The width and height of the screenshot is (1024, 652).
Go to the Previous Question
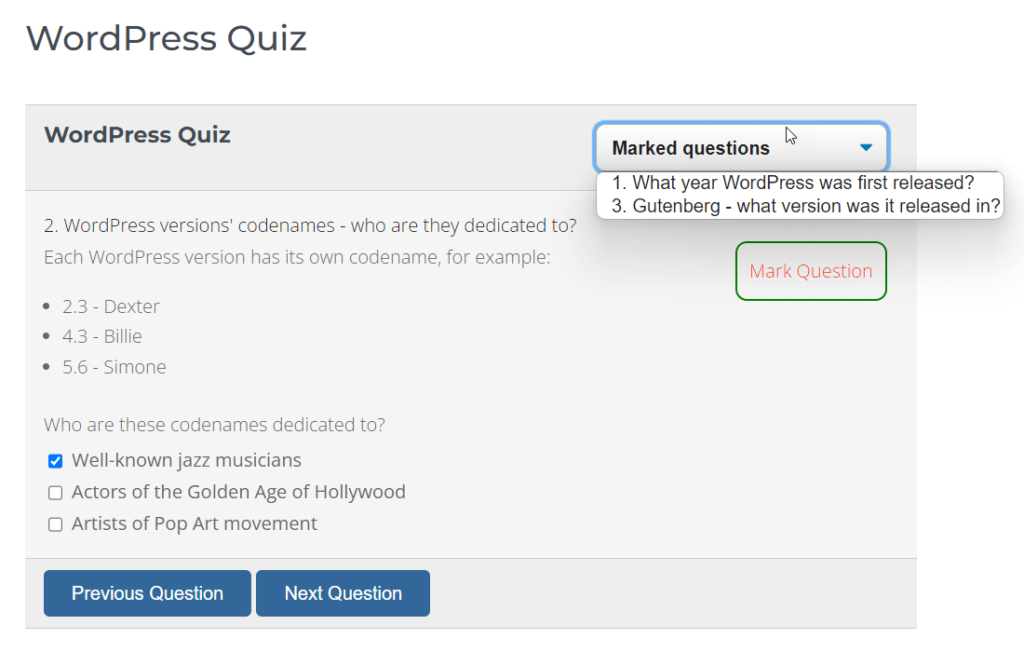(x=147, y=593)
